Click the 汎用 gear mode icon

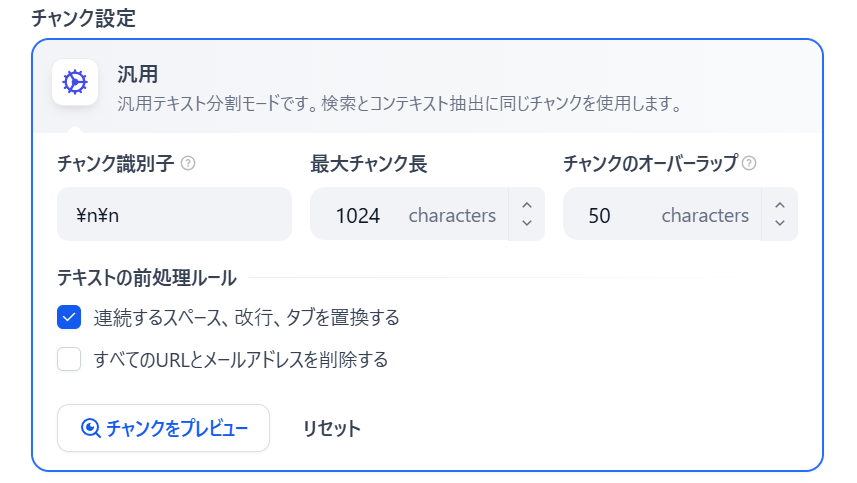[x=75, y=83]
